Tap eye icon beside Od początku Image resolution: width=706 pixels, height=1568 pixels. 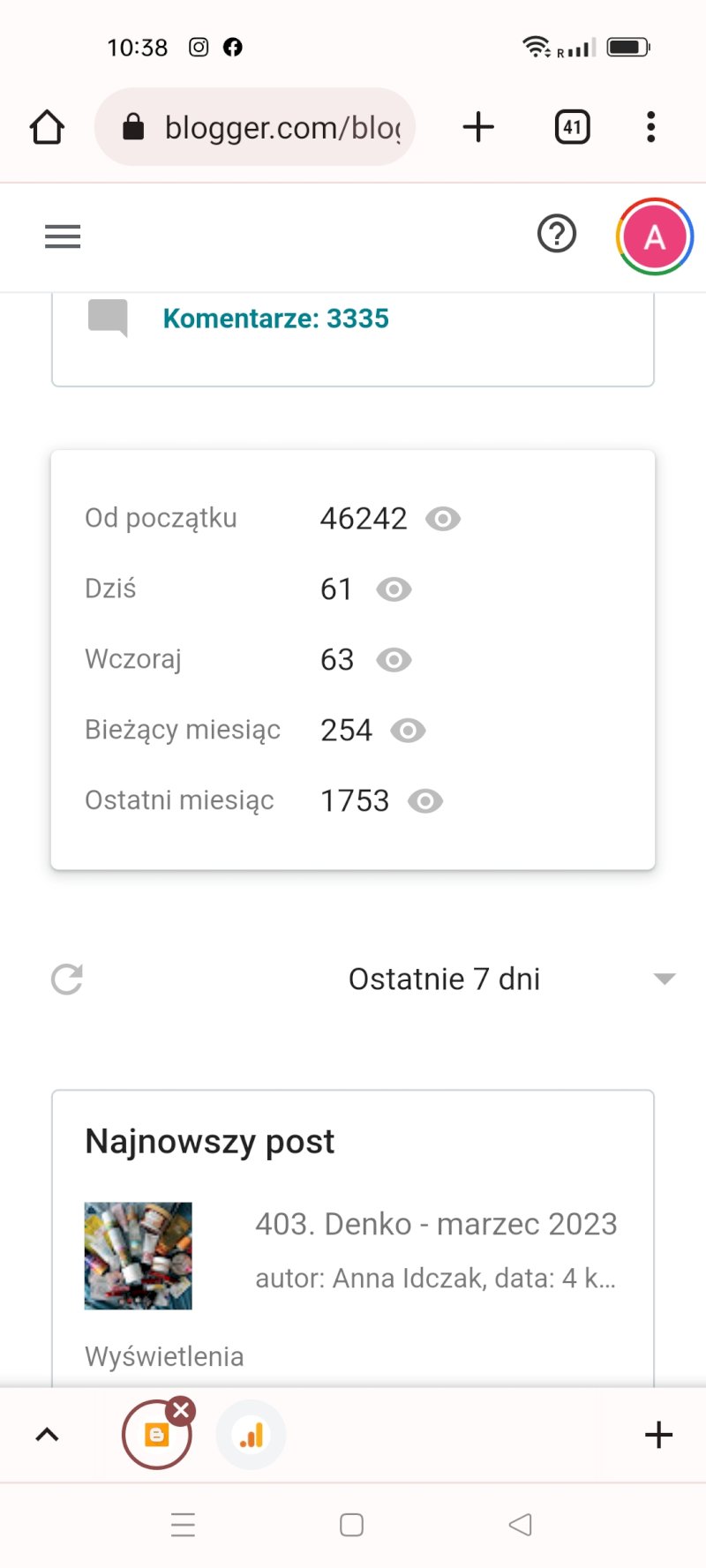pos(443,519)
